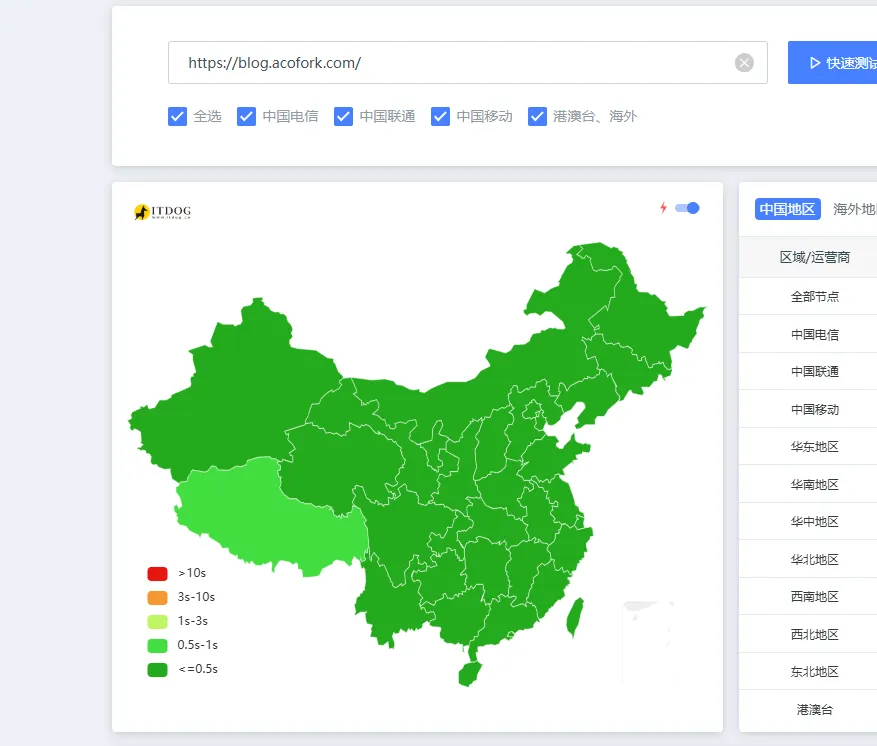Click the URL input field
Viewport: 877px width, 746px height.
coord(450,63)
